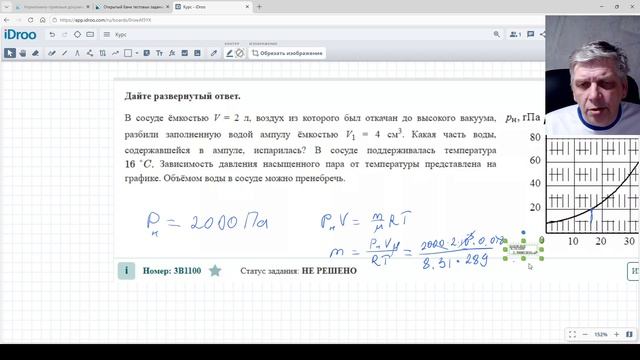Click the star next to Номер 3B1100

215,271
